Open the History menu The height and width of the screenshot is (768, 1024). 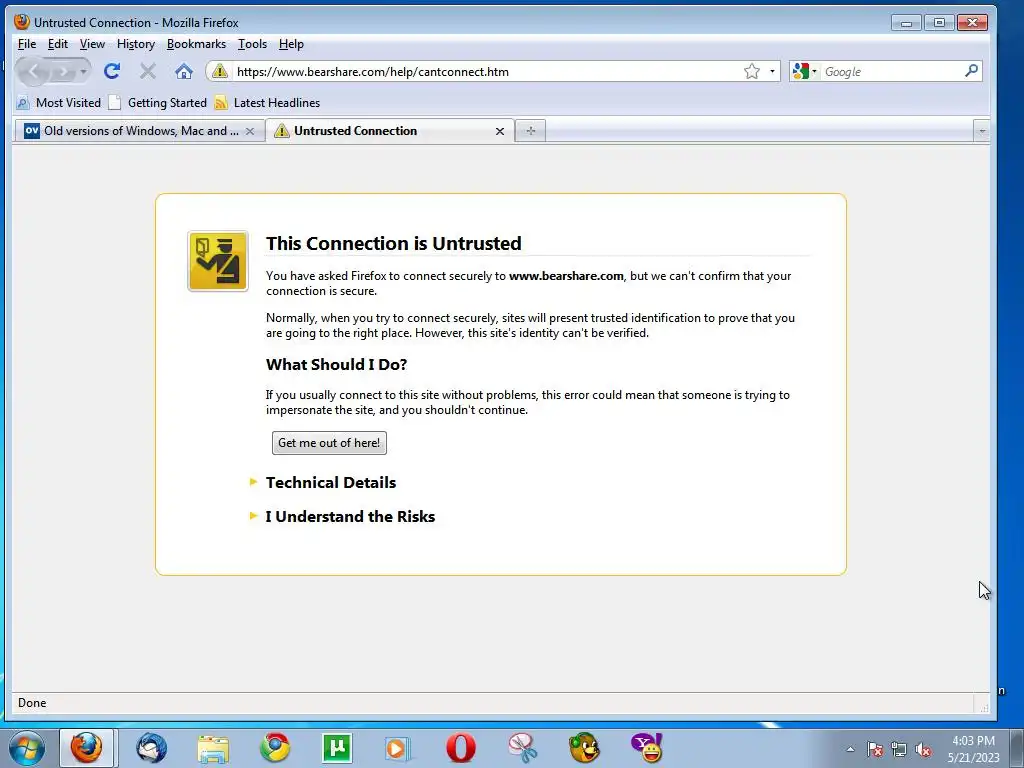[136, 44]
